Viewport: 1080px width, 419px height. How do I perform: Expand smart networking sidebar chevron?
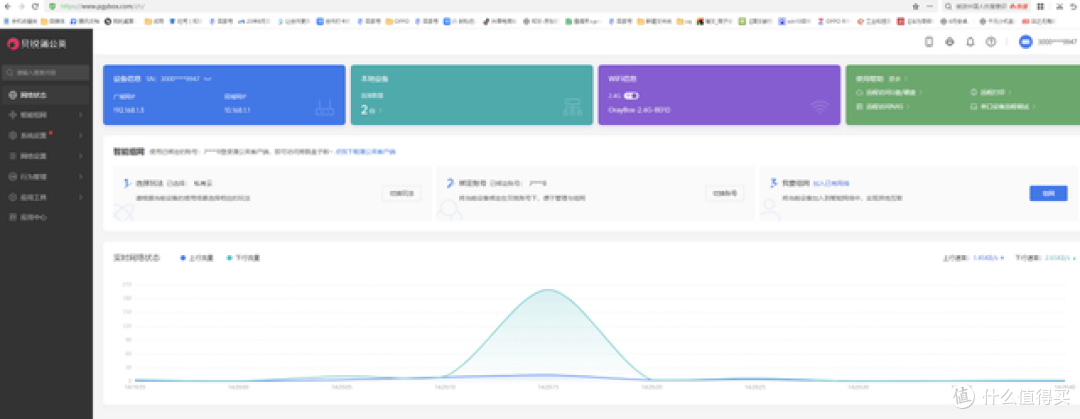[x=81, y=115]
